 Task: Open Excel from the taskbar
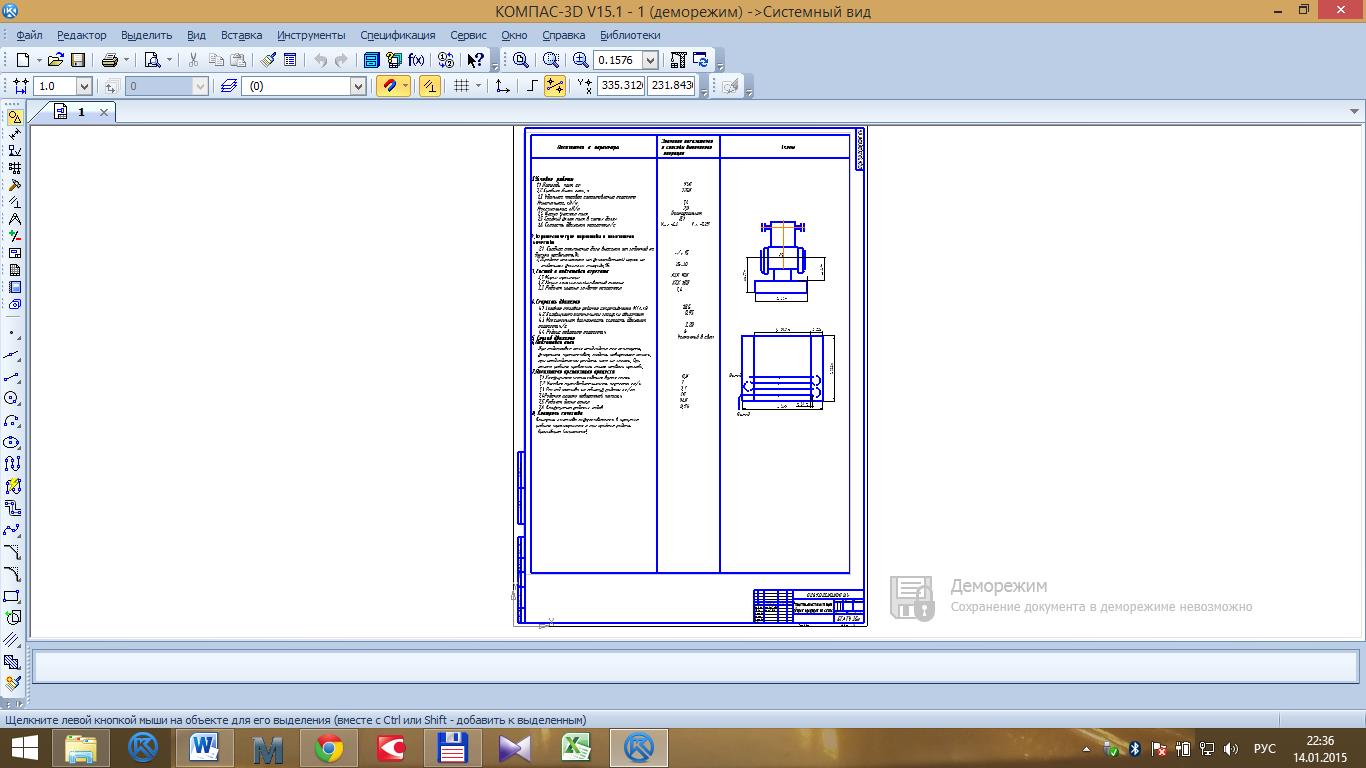click(576, 748)
